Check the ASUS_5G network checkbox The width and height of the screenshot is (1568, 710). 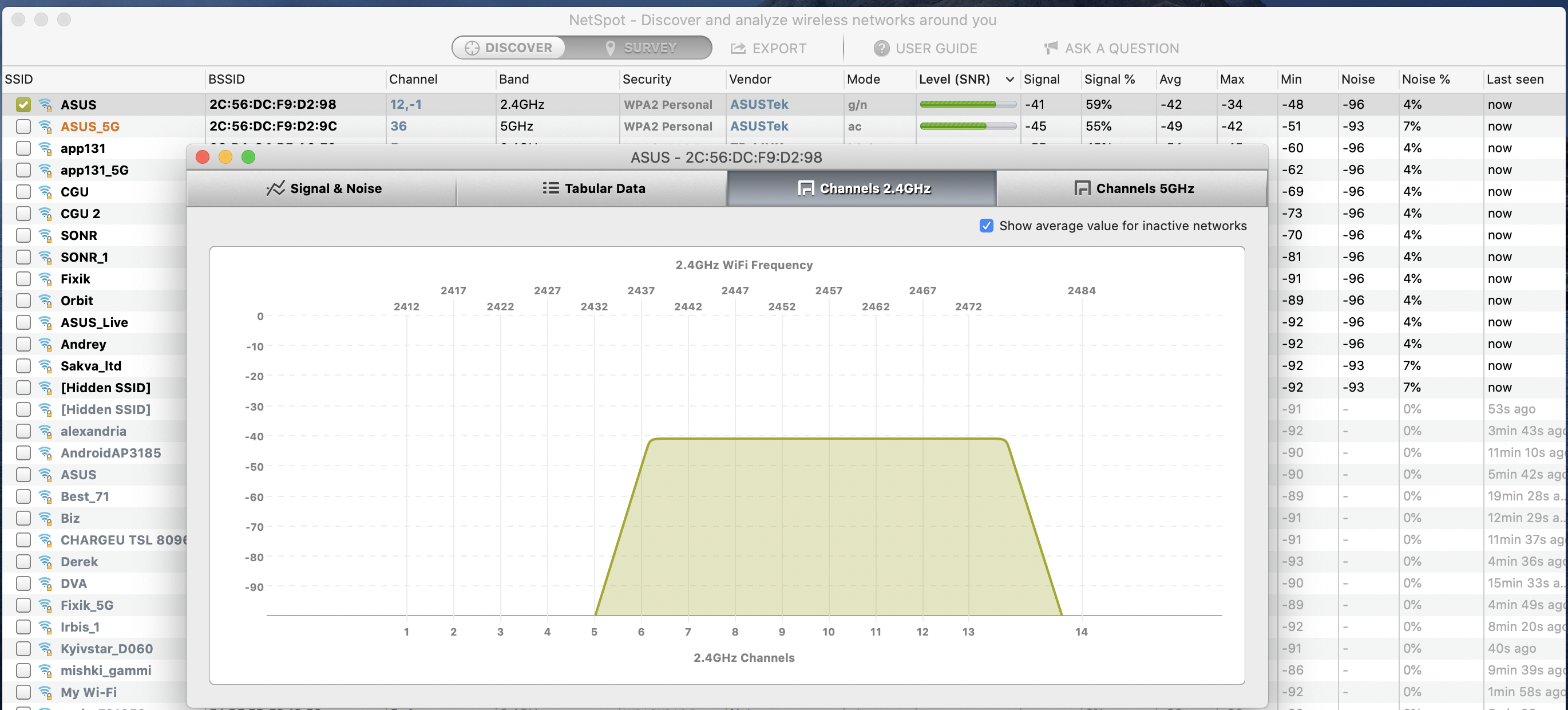23,127
